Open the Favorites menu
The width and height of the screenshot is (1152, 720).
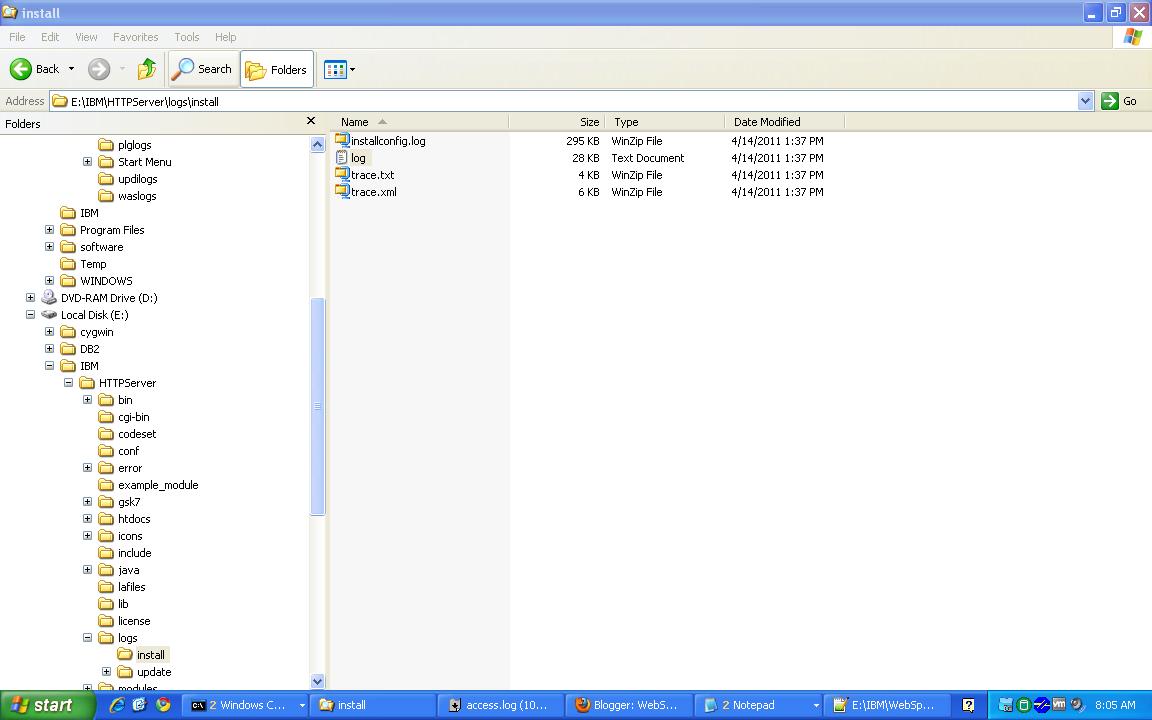coord(135,37)
